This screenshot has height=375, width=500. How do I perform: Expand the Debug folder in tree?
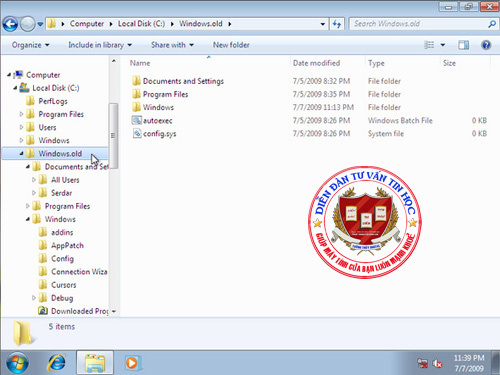point(34,298)
